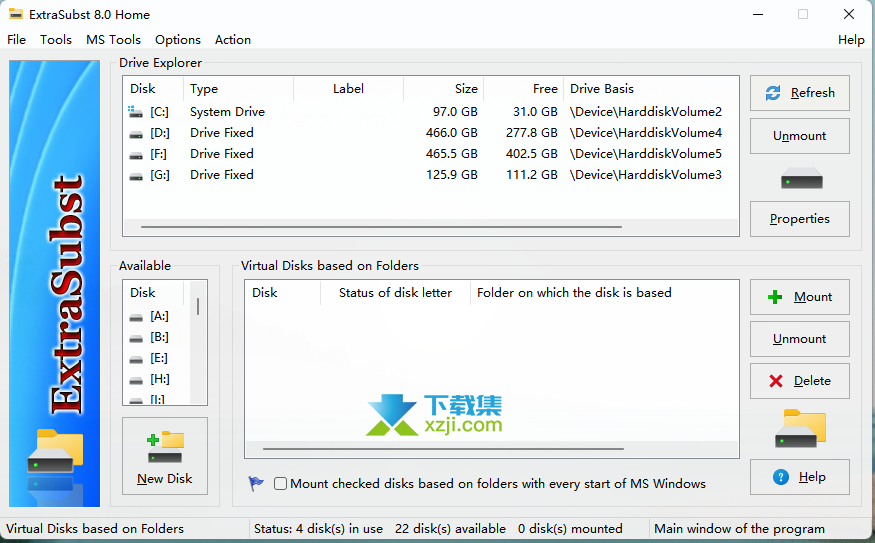Click the '97.0 GB' size value
The height and width of the screenshot is (543, 875).
[x=455, y=112]
